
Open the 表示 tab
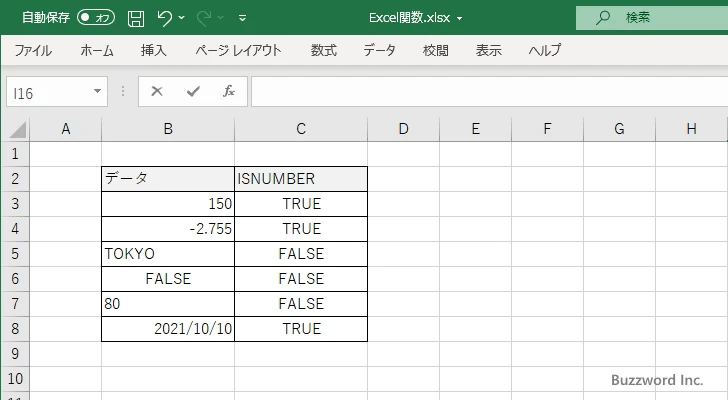tap(488, 50)
